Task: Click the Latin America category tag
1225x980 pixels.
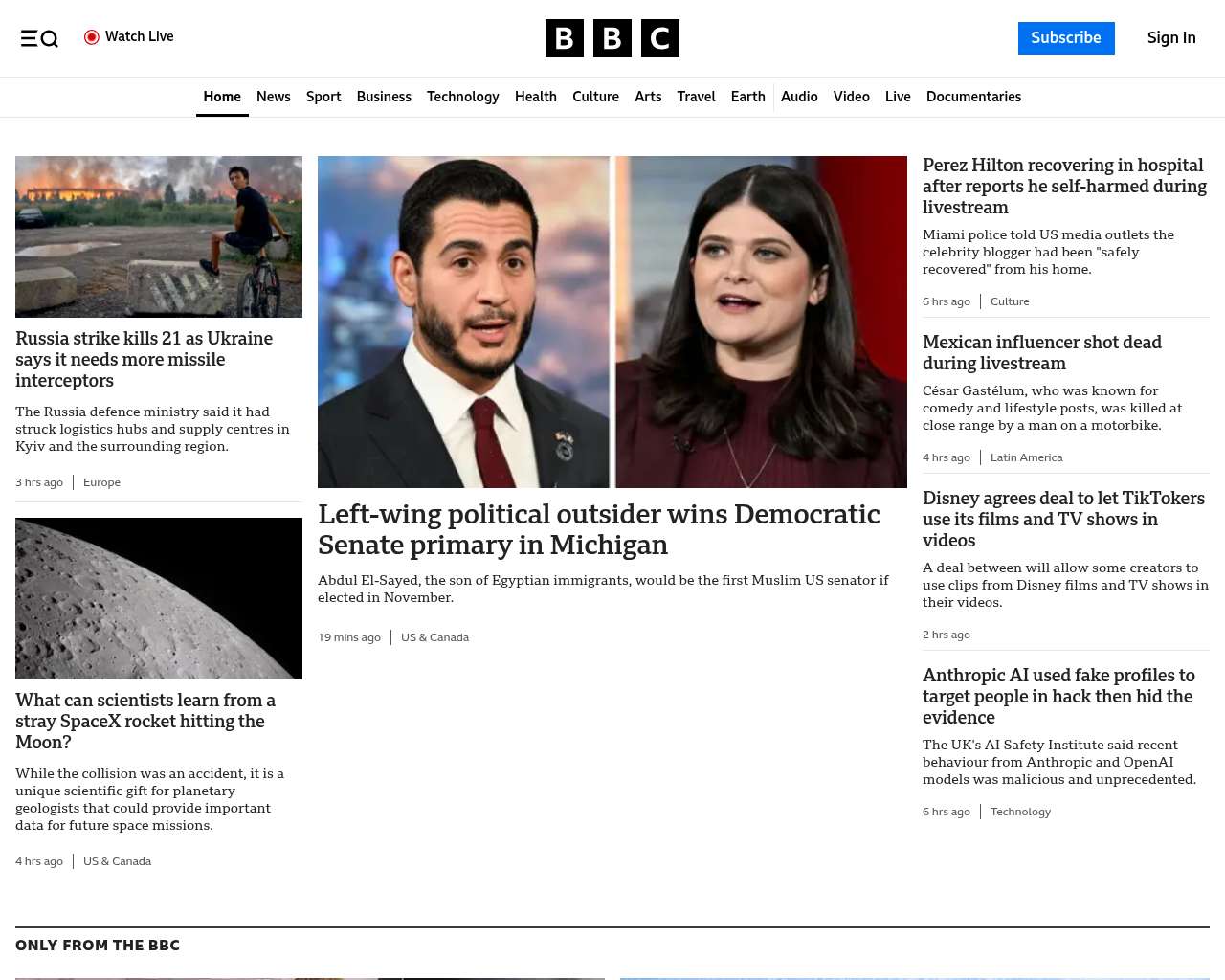Action: 1026,457
